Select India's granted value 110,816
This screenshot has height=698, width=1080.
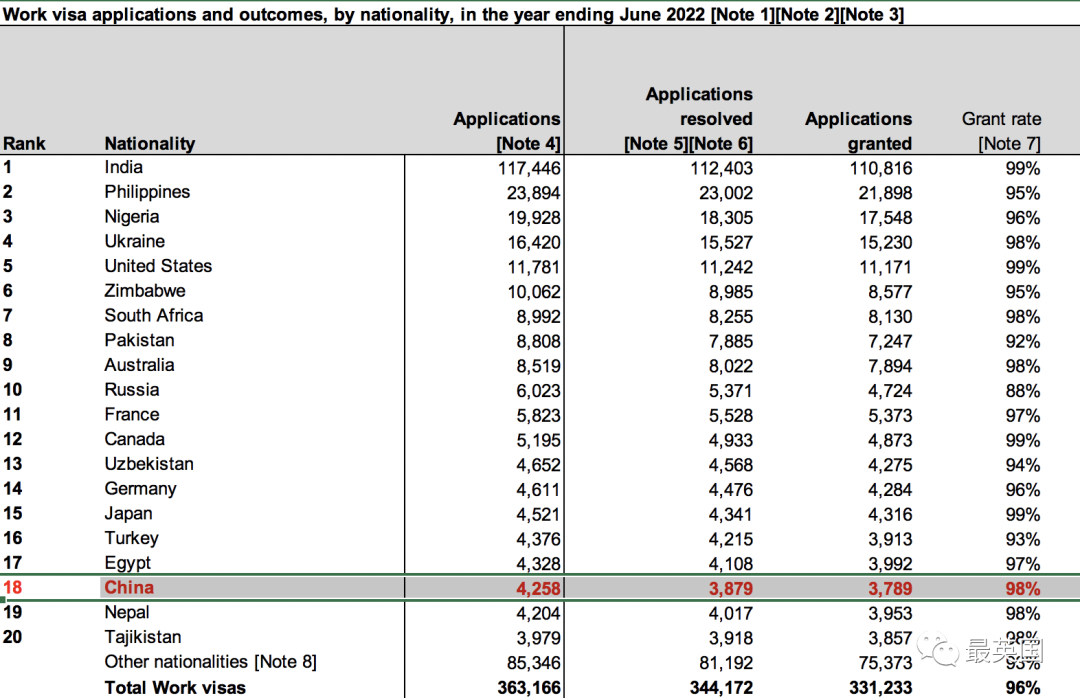point(881,169)
